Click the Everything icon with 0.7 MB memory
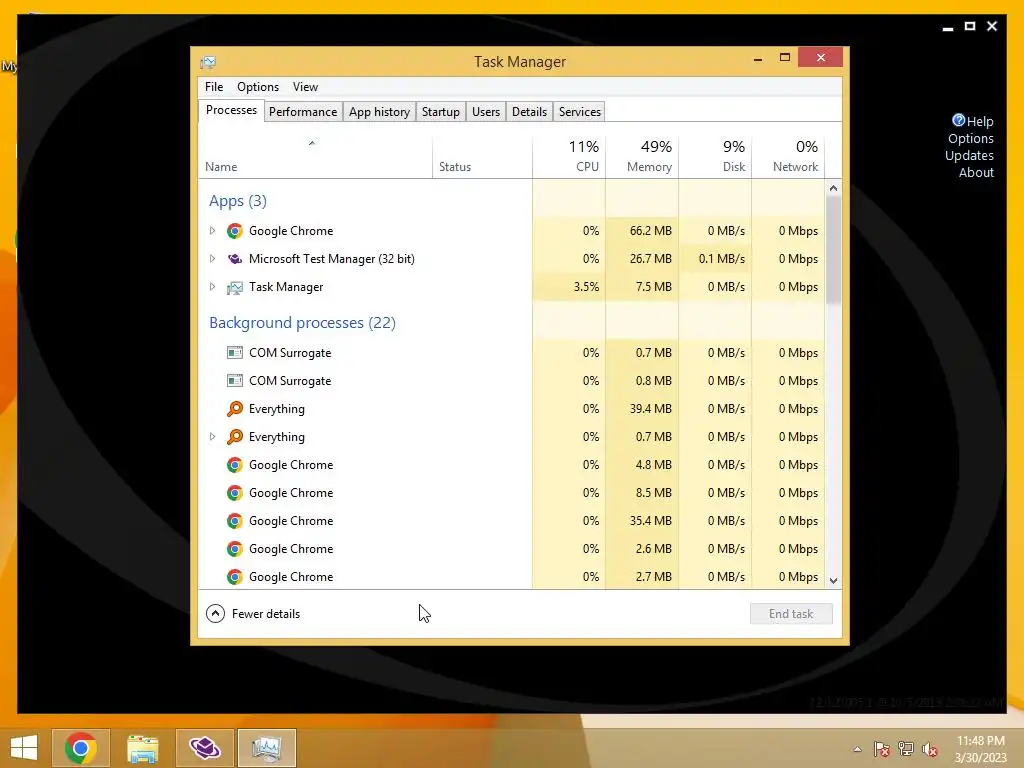Screen dimensions: 1024x768 [x=234, y=437]
